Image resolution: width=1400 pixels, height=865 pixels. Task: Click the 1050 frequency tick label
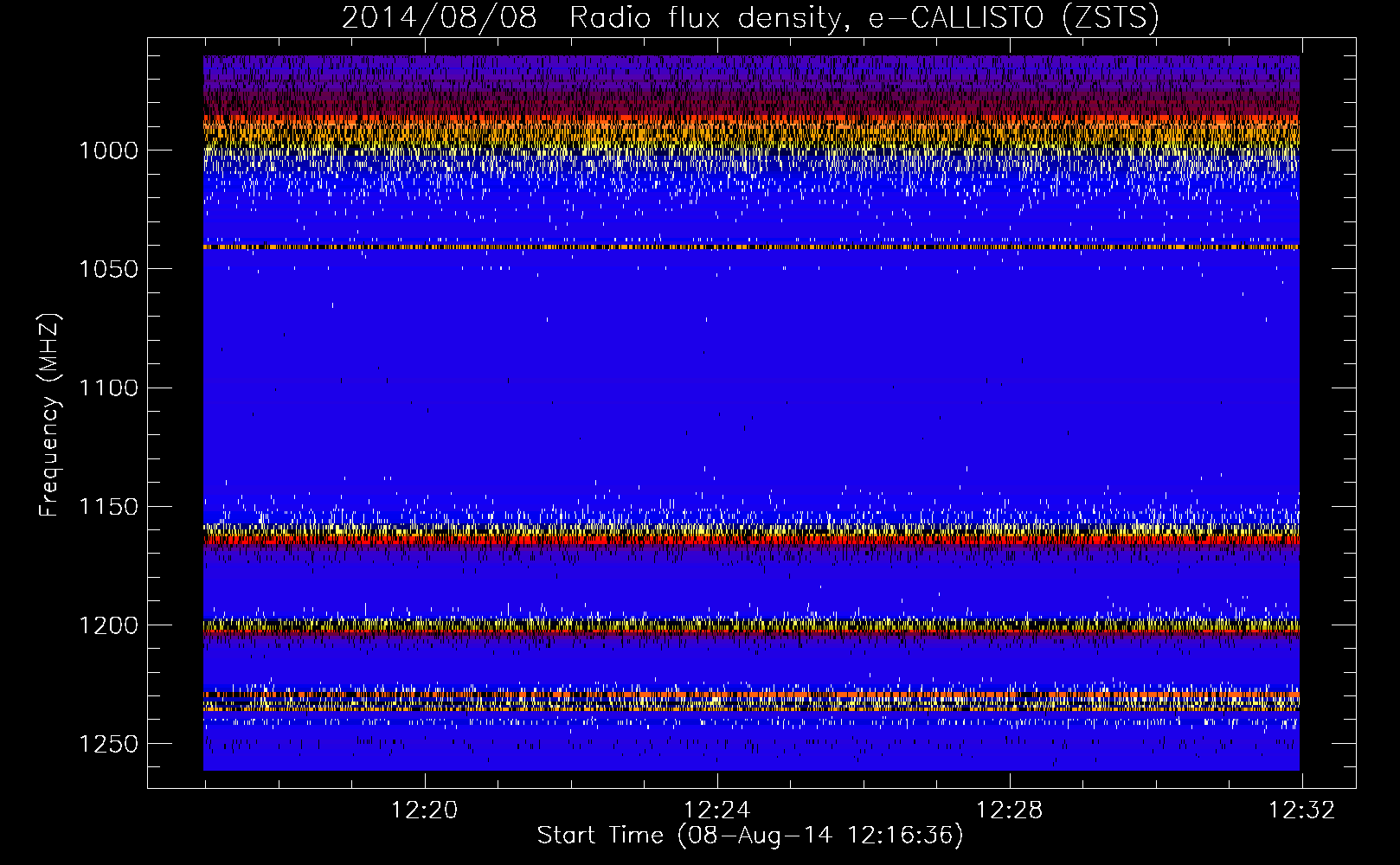coord(108,269)
